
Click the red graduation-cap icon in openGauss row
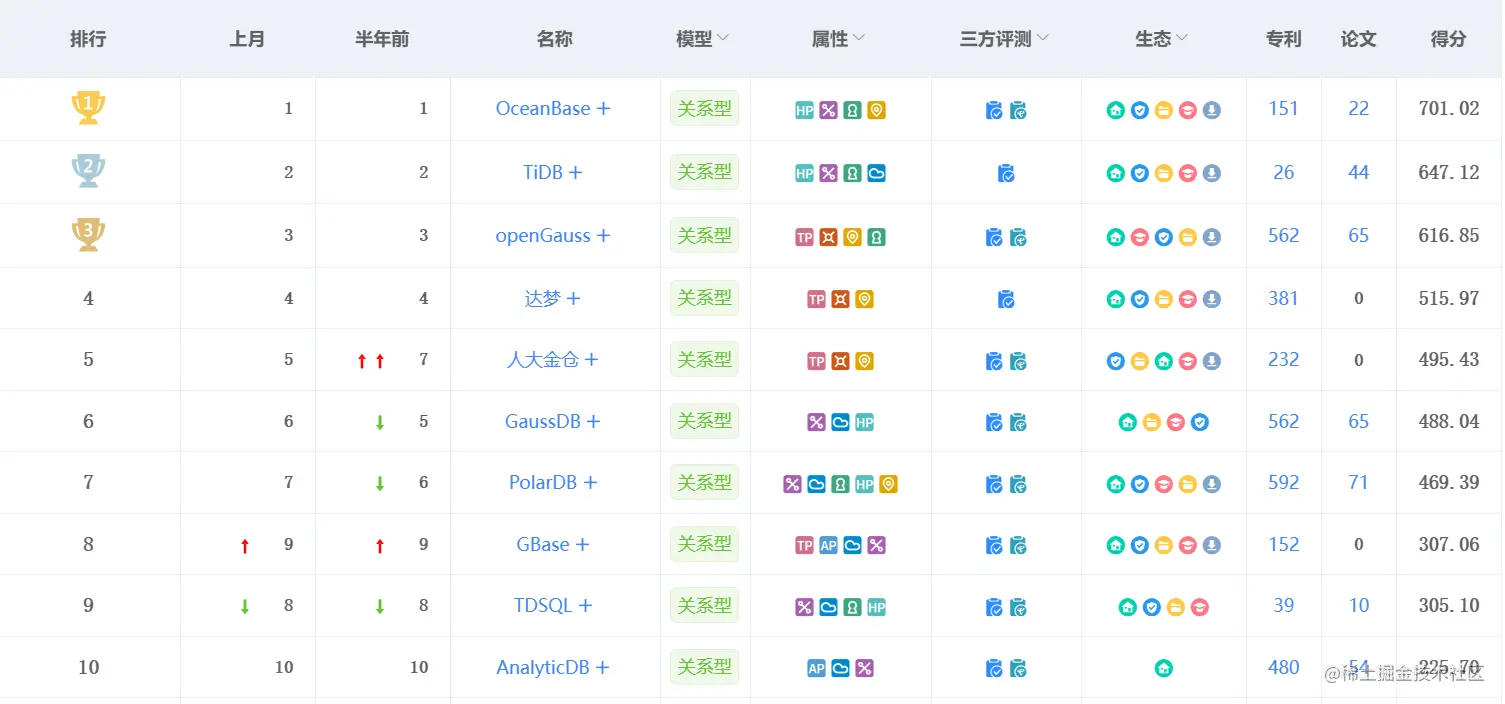(1139, 237)
